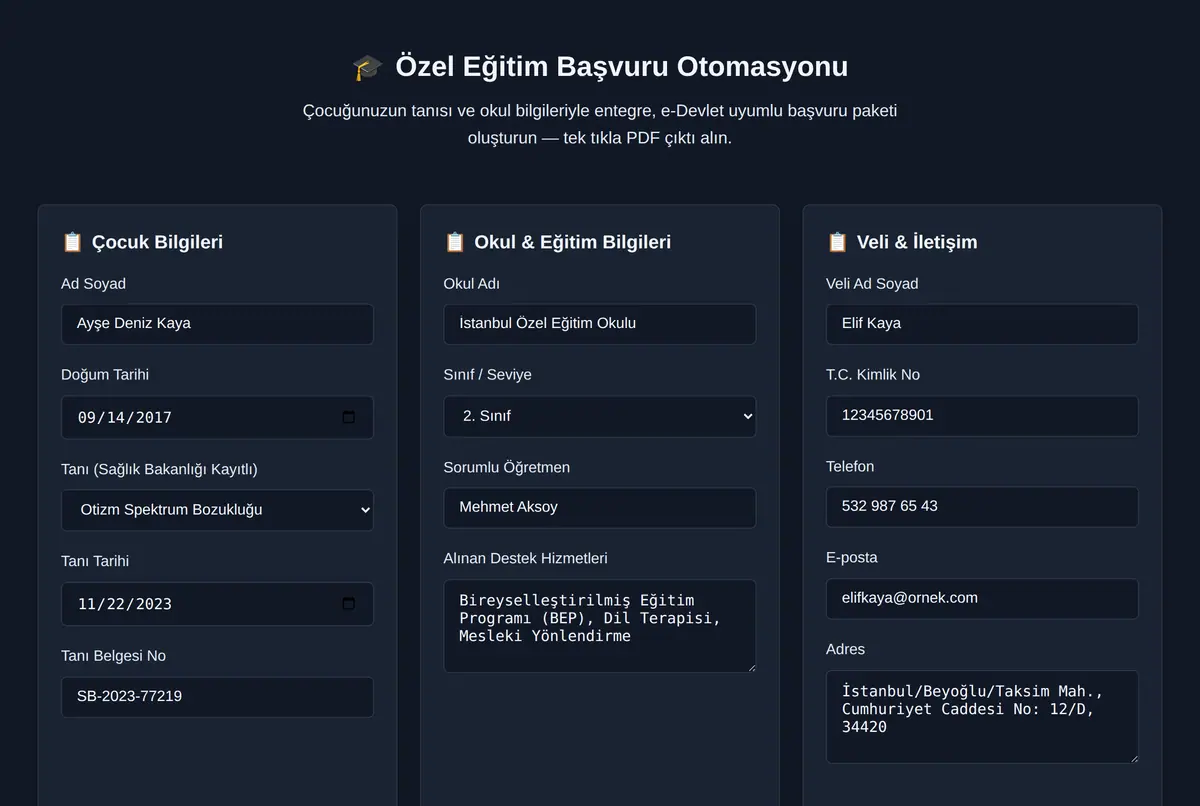Click the Telefon label
Viewport: 1200px width, 806px height.
pos(850,467)
